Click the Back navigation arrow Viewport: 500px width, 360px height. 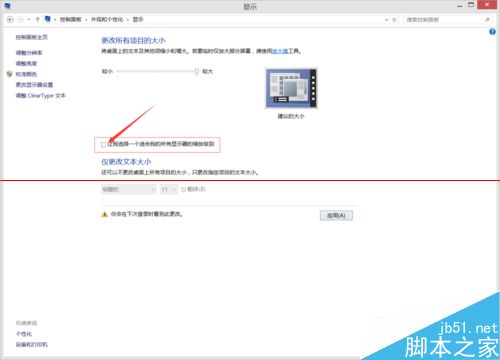click(10, 20)
